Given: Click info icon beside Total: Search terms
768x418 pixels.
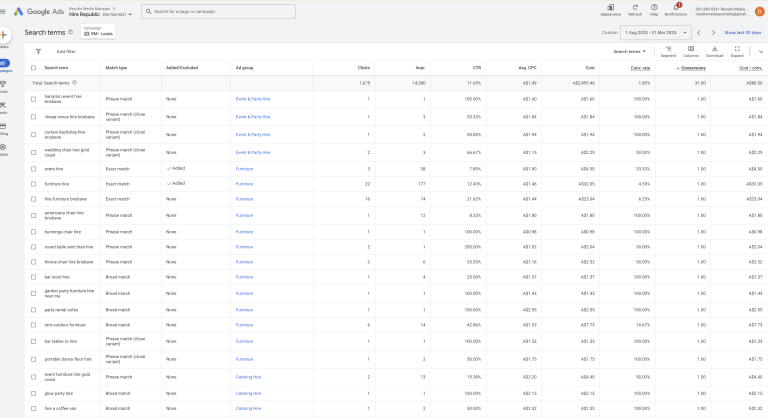Looking at the screenshot, I should [74, 83].
